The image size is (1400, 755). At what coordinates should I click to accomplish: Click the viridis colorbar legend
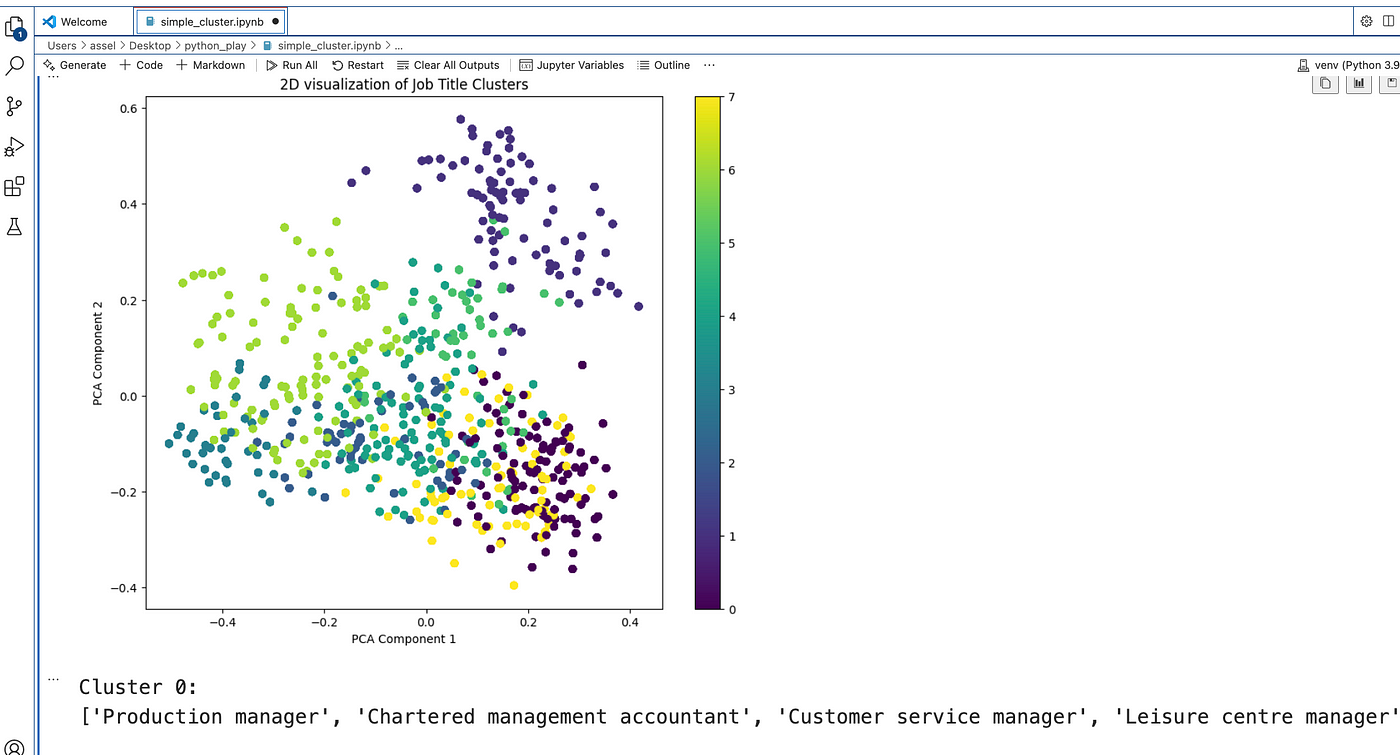(707, 352)
